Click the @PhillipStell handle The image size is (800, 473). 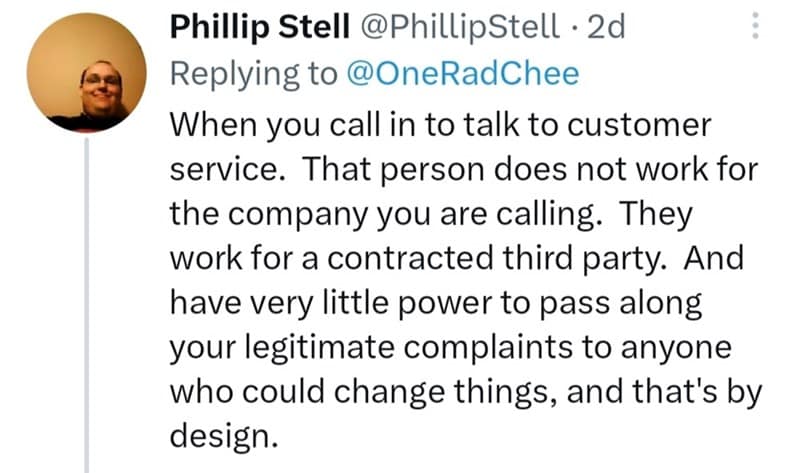coord(459,27)
